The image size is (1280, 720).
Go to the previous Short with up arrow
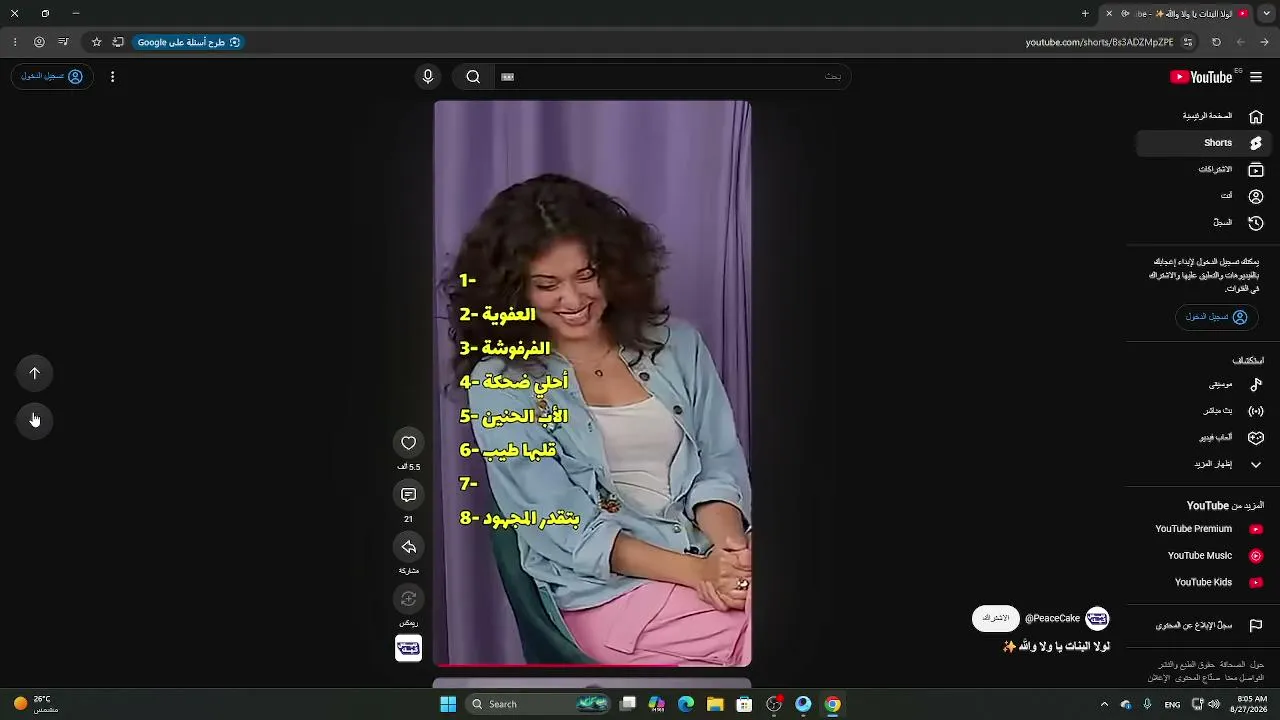(35, 373)
